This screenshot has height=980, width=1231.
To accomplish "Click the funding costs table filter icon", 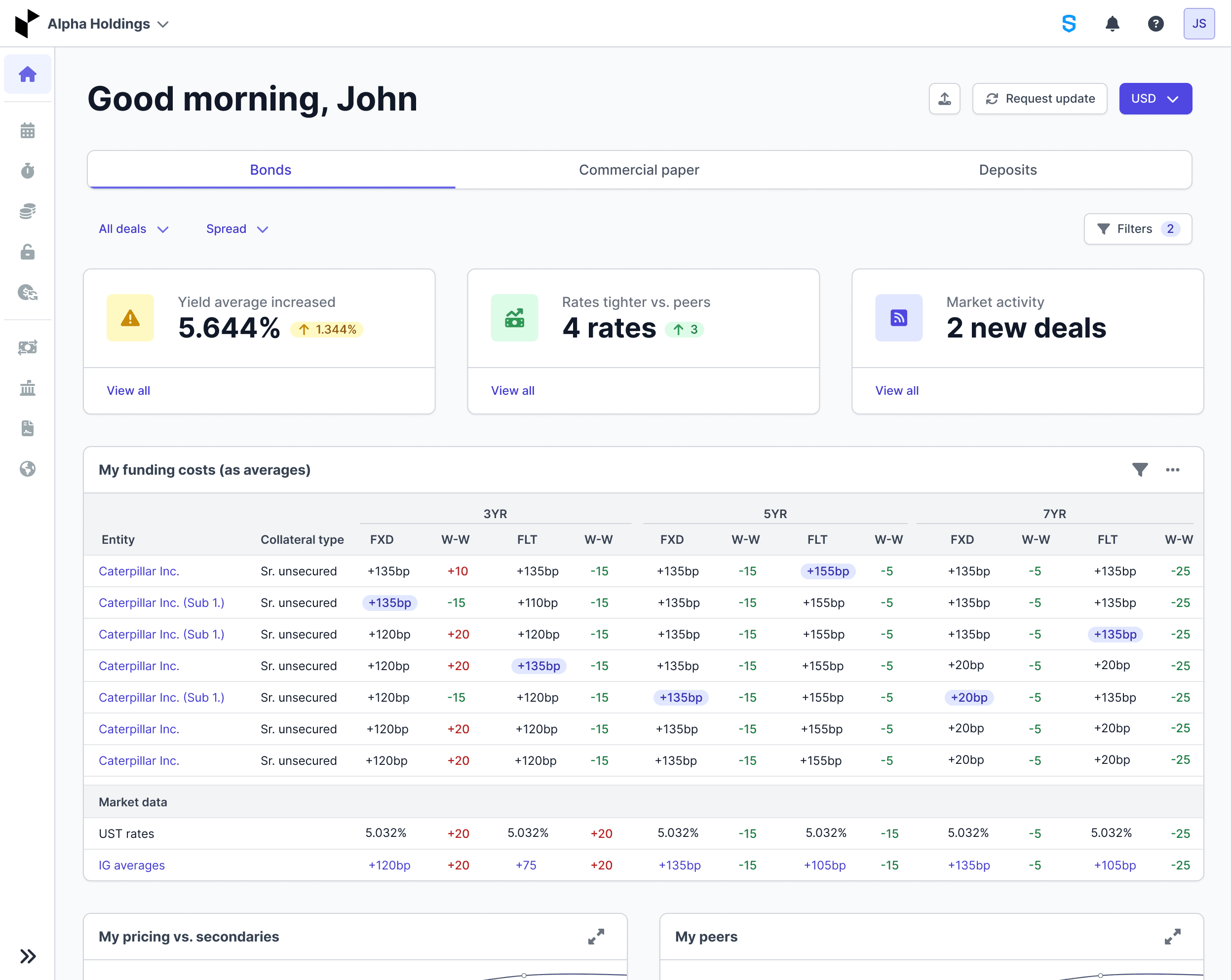I will [x=1140, y=470].
